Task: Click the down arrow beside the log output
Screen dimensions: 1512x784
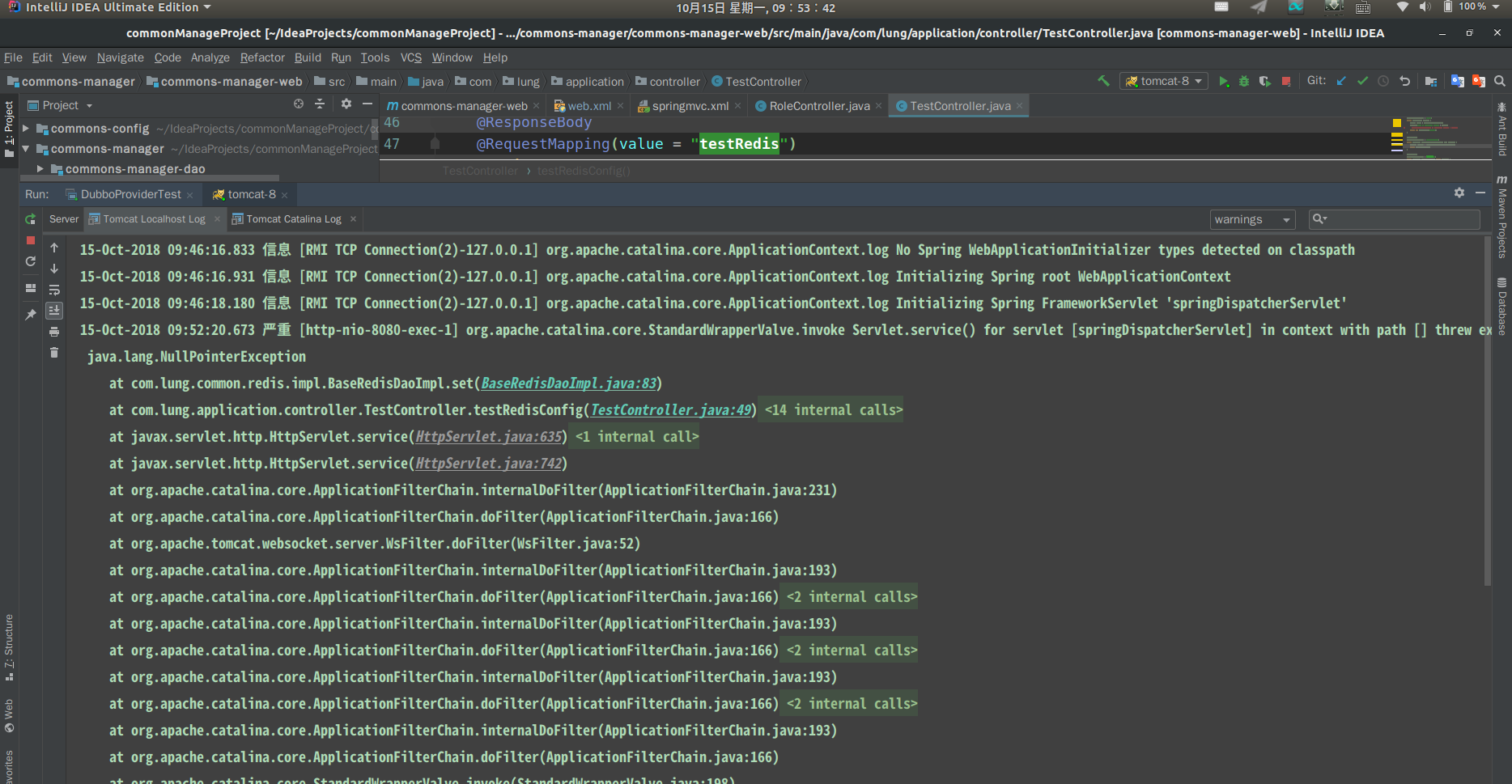Action: tap(54, 269)
